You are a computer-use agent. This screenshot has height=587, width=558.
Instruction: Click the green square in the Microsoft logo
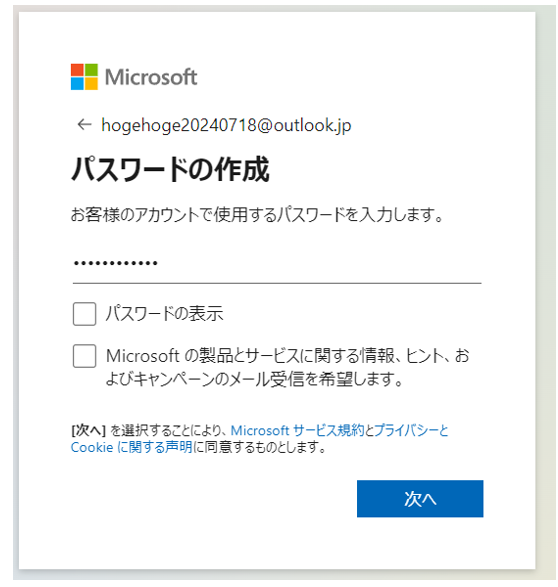(x=91, y=70)
